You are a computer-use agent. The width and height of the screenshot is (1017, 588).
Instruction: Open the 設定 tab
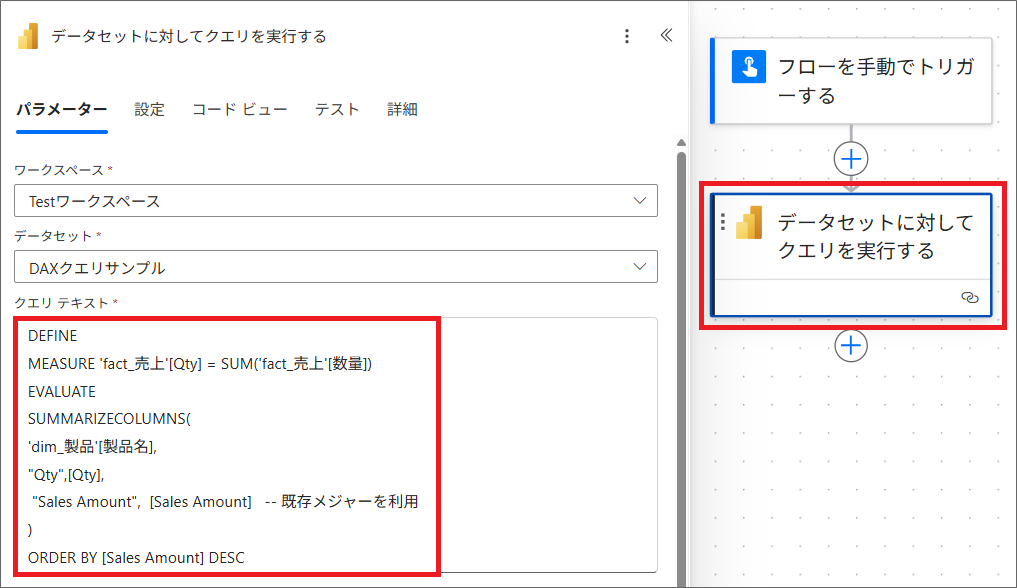click(x=149, y=110)
